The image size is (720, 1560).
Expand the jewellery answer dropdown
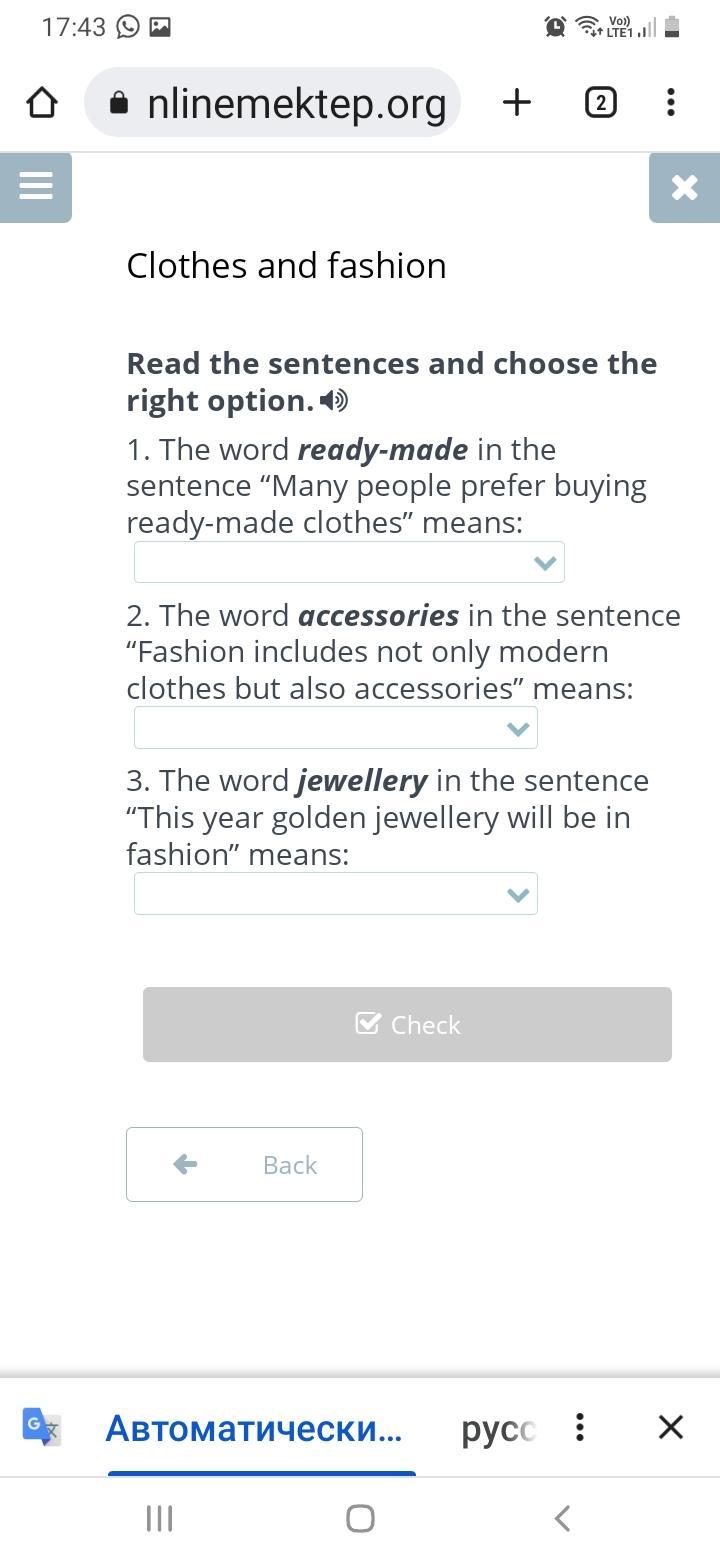pos(336,894)
